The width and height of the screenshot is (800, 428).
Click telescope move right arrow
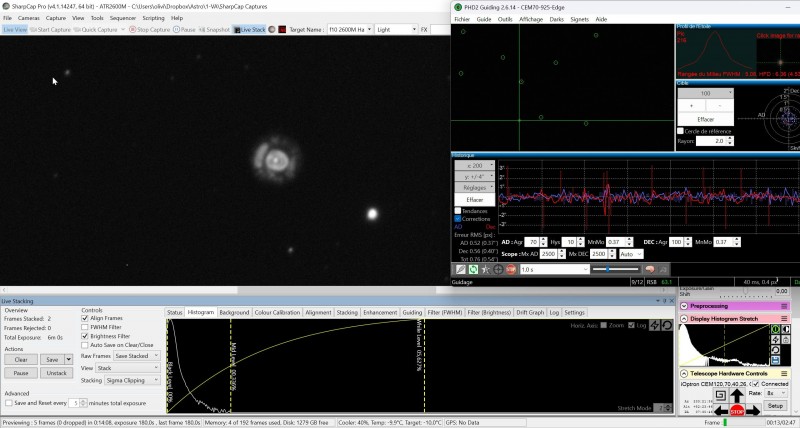[x=753, y=410]
